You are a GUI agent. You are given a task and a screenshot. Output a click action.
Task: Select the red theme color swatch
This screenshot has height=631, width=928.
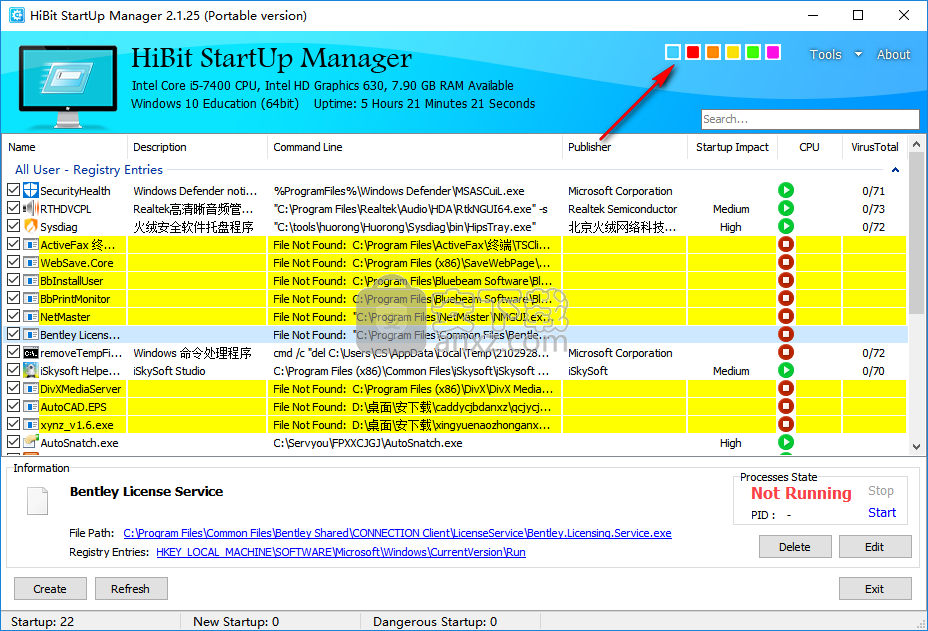[692, 52]
